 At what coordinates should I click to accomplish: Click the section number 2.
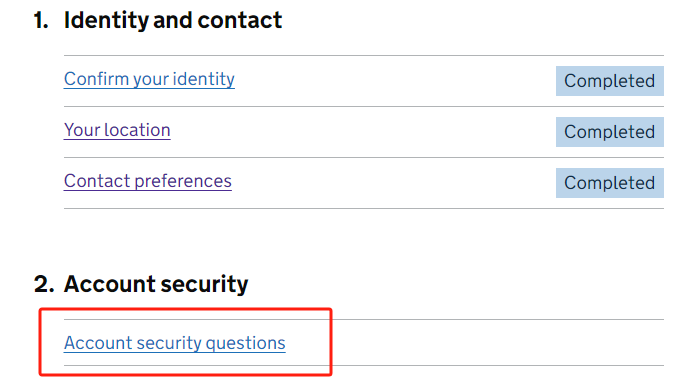click(44, 284)
